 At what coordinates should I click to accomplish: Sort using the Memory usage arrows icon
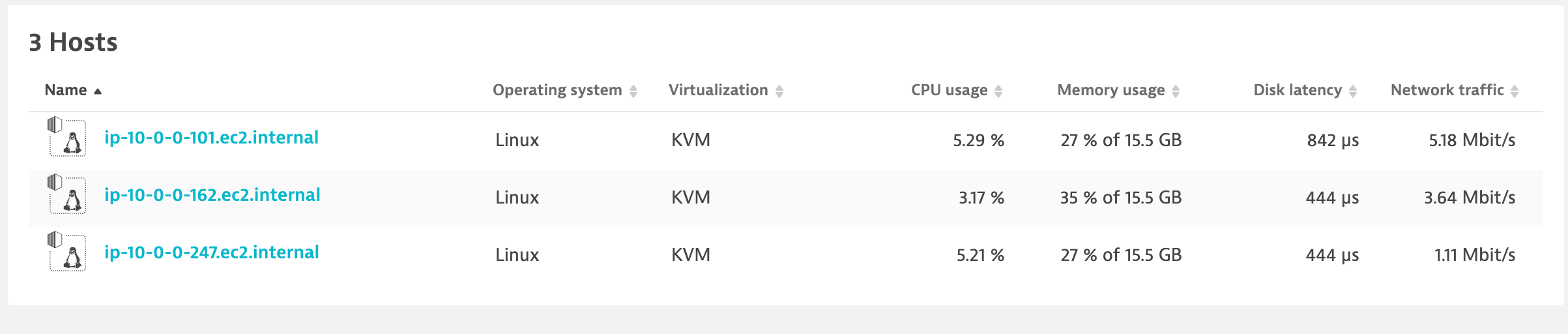point(1176,91)
